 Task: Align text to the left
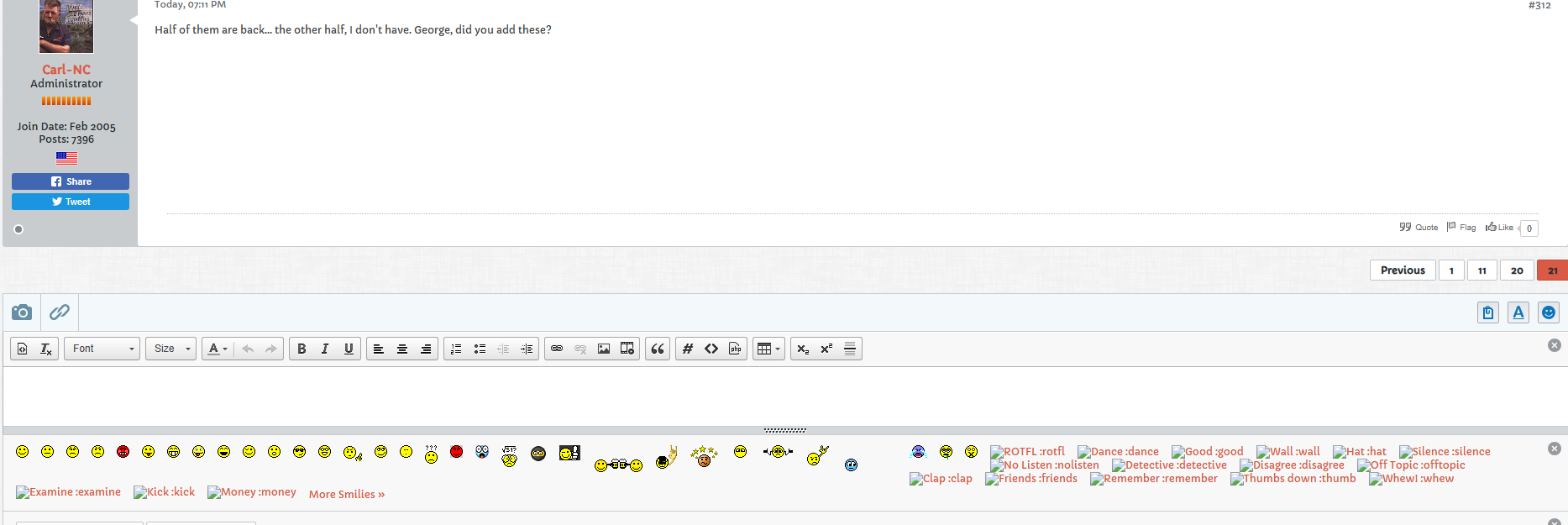379,349
